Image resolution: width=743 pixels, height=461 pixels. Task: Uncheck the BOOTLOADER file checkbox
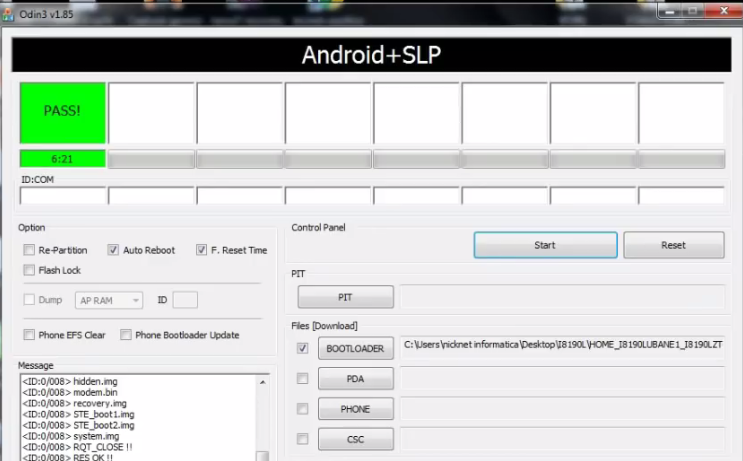[302, 348]
